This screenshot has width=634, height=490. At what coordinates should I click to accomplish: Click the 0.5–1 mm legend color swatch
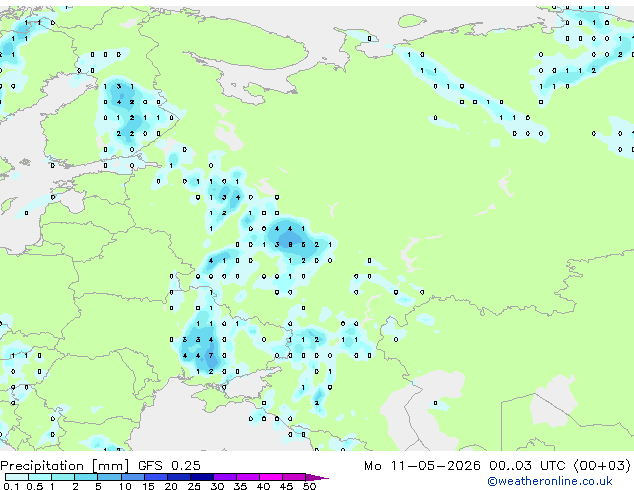click(x=40, y=477)
